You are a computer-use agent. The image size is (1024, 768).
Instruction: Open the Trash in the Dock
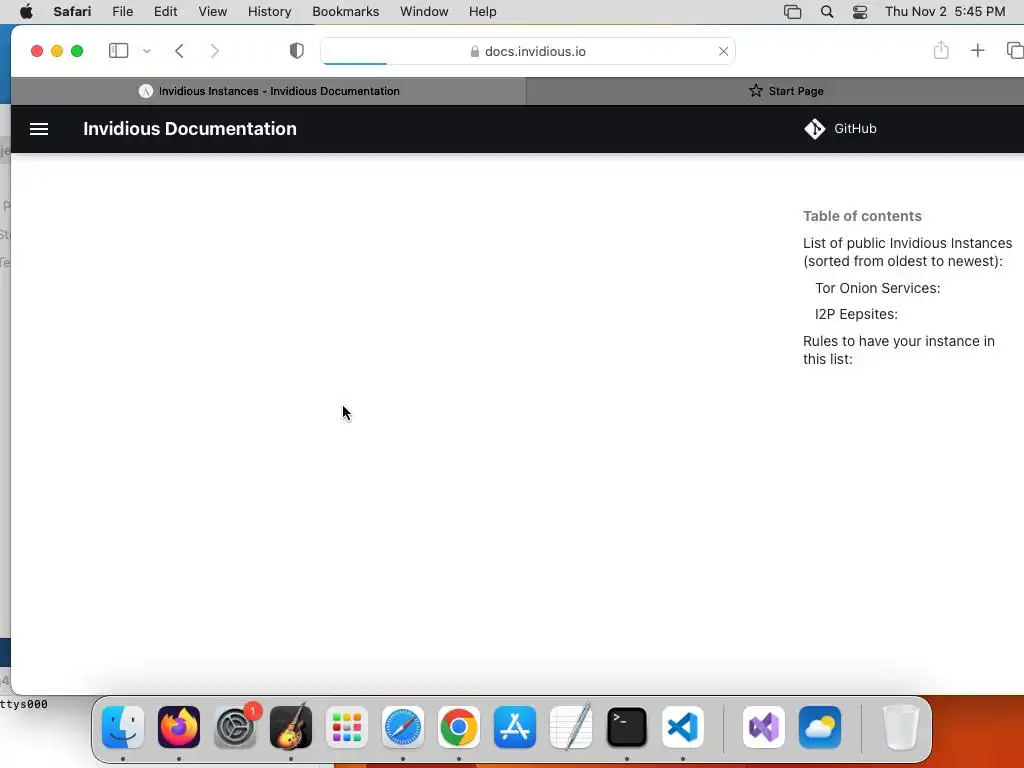[x=901, y=727]
